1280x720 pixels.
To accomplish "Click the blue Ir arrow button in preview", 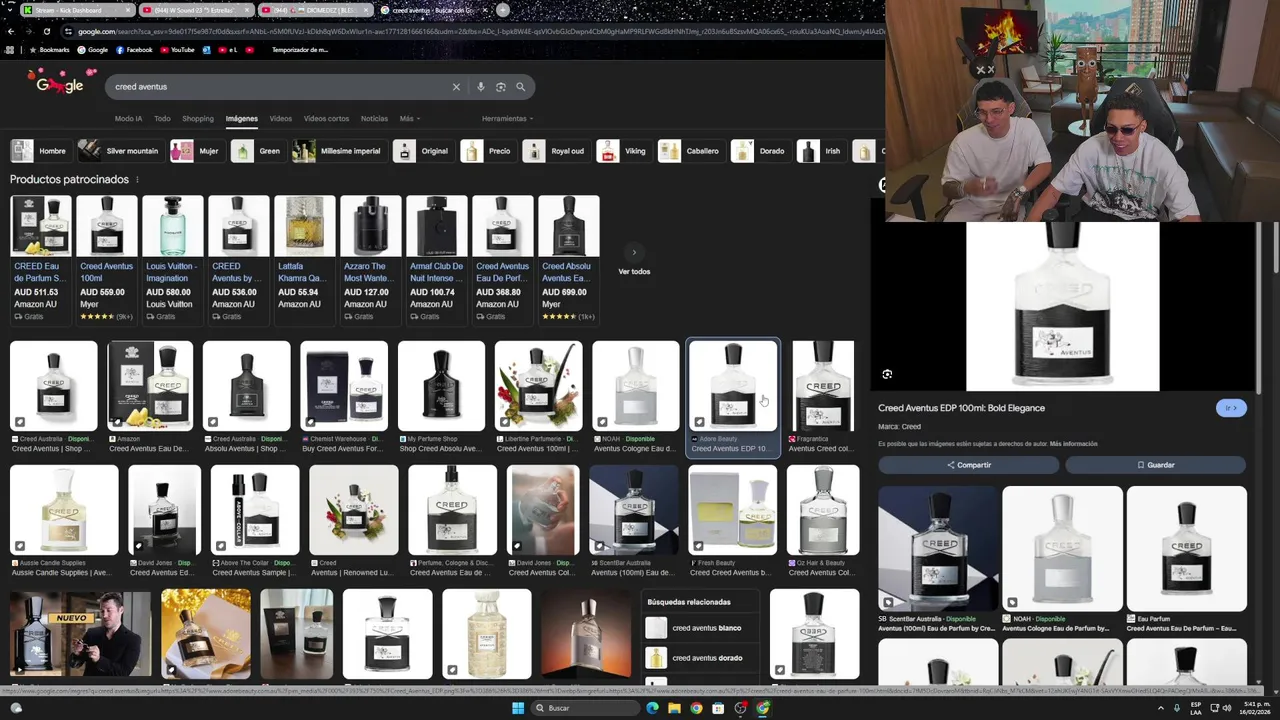I will (x=1231, y=408).
